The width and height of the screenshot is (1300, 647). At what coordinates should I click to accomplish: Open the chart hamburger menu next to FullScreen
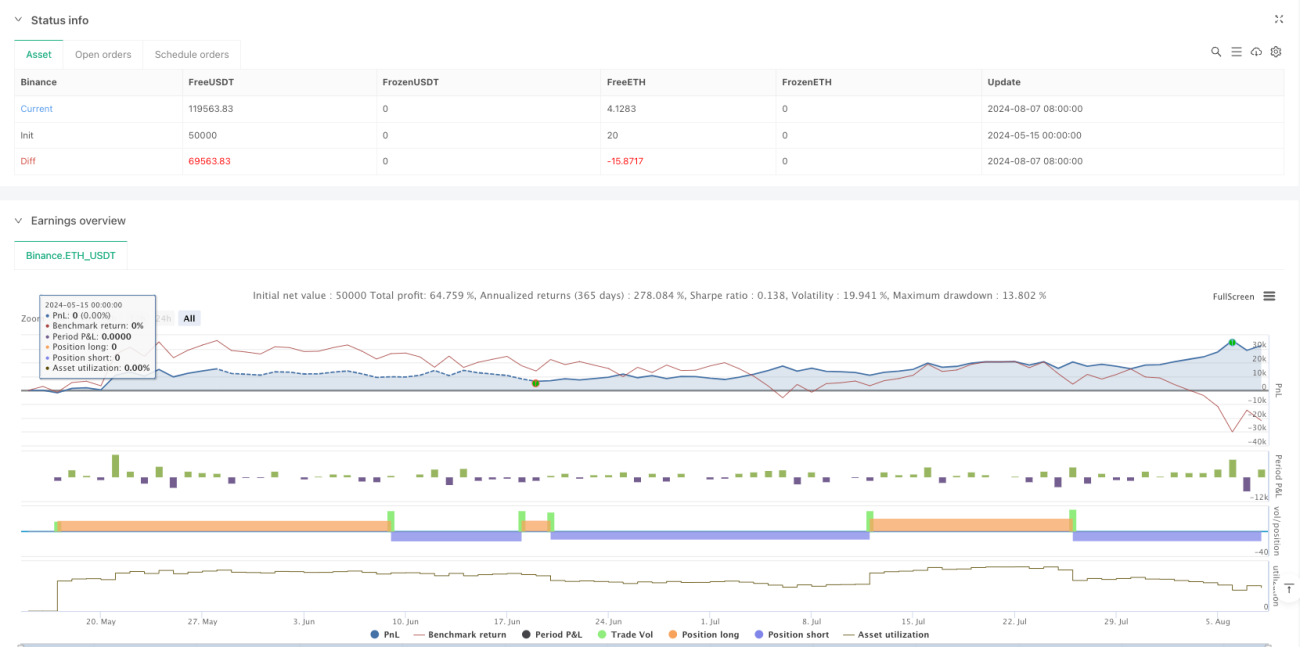1269,296
